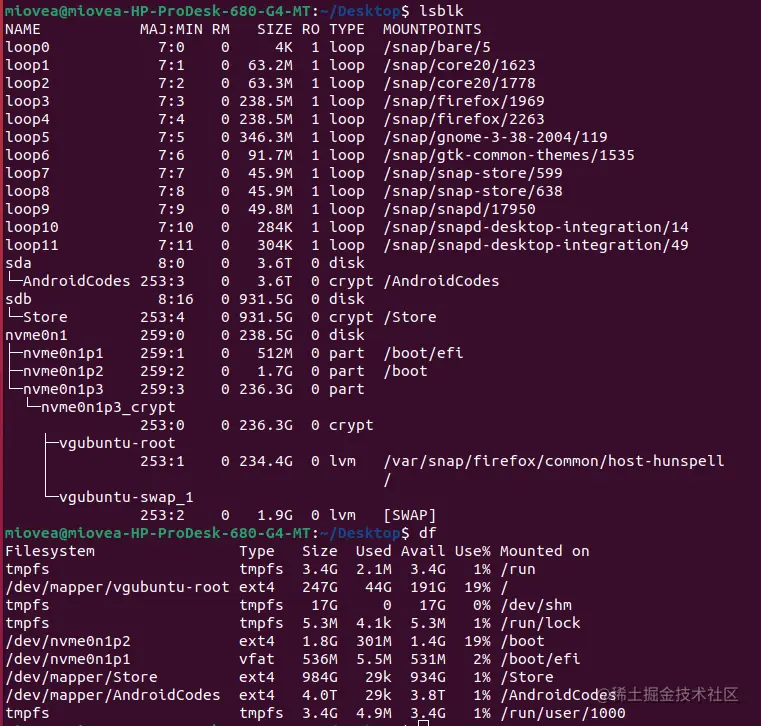Click the 253:3 device number
The width and height of the screenshot is (761, 726).
(x=163, y=280)
